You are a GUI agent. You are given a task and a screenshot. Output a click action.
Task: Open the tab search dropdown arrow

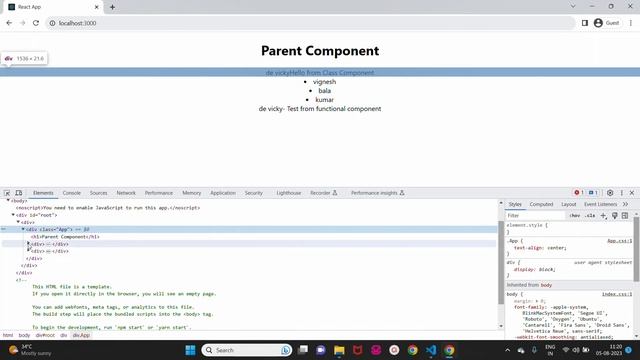573,7
